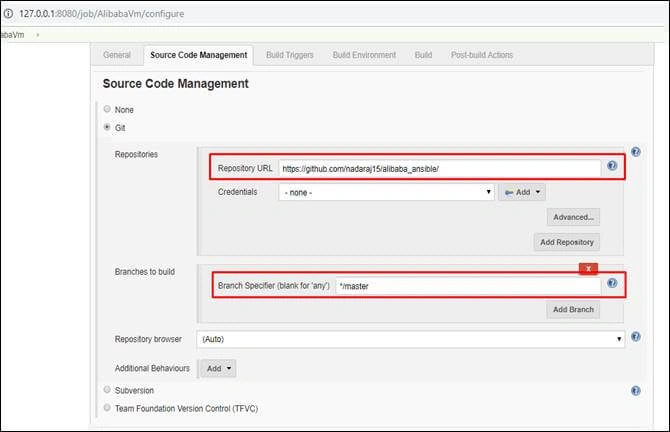Image resolution: width=670 pixels, height=432 pixels.
Task: Click the Repositories label
Action: click(x=136, y=154)
